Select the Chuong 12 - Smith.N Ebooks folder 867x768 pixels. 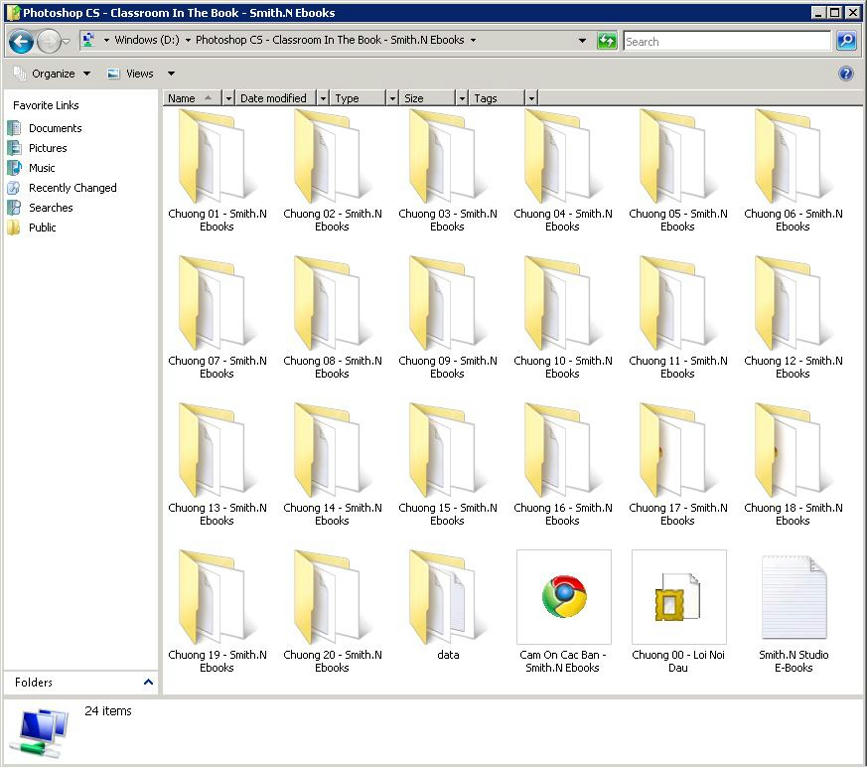tap(793, 317)
